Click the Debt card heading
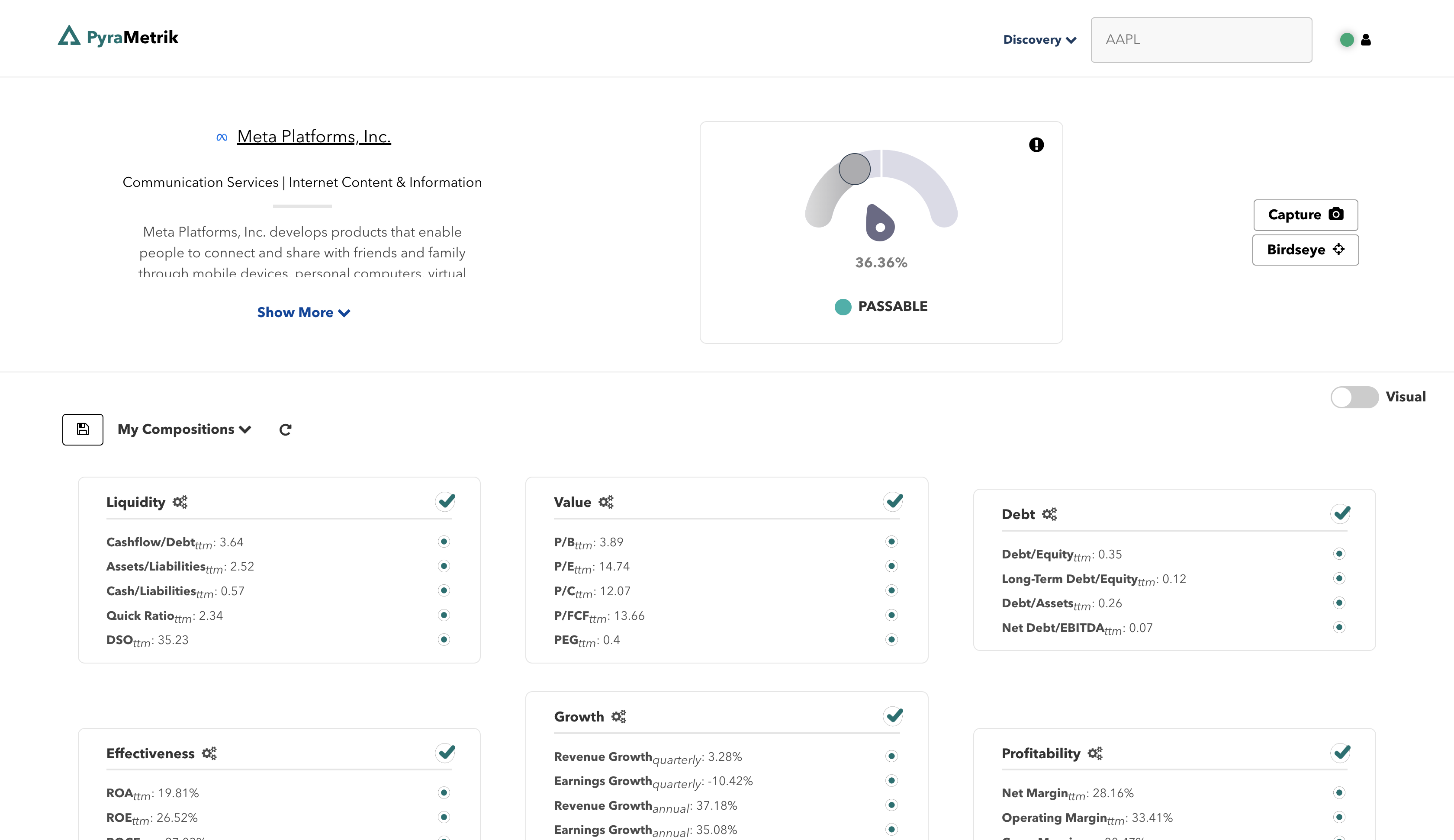The width and height of the screenshot is (1454, 840). coord(1018,514)
